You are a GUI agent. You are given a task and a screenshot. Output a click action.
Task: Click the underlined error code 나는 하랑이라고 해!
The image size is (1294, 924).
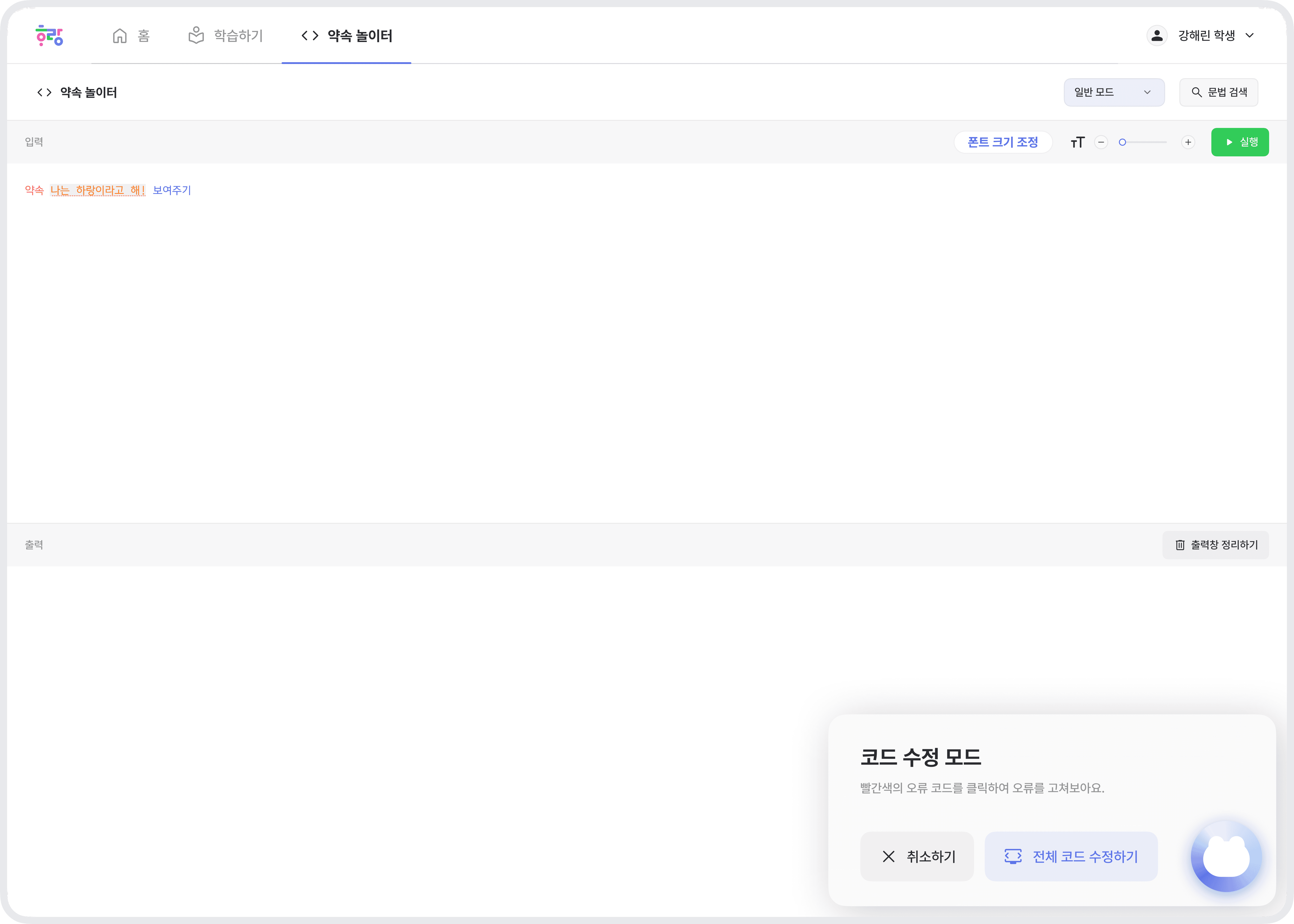pyautogui.click(x=98, y=190)
